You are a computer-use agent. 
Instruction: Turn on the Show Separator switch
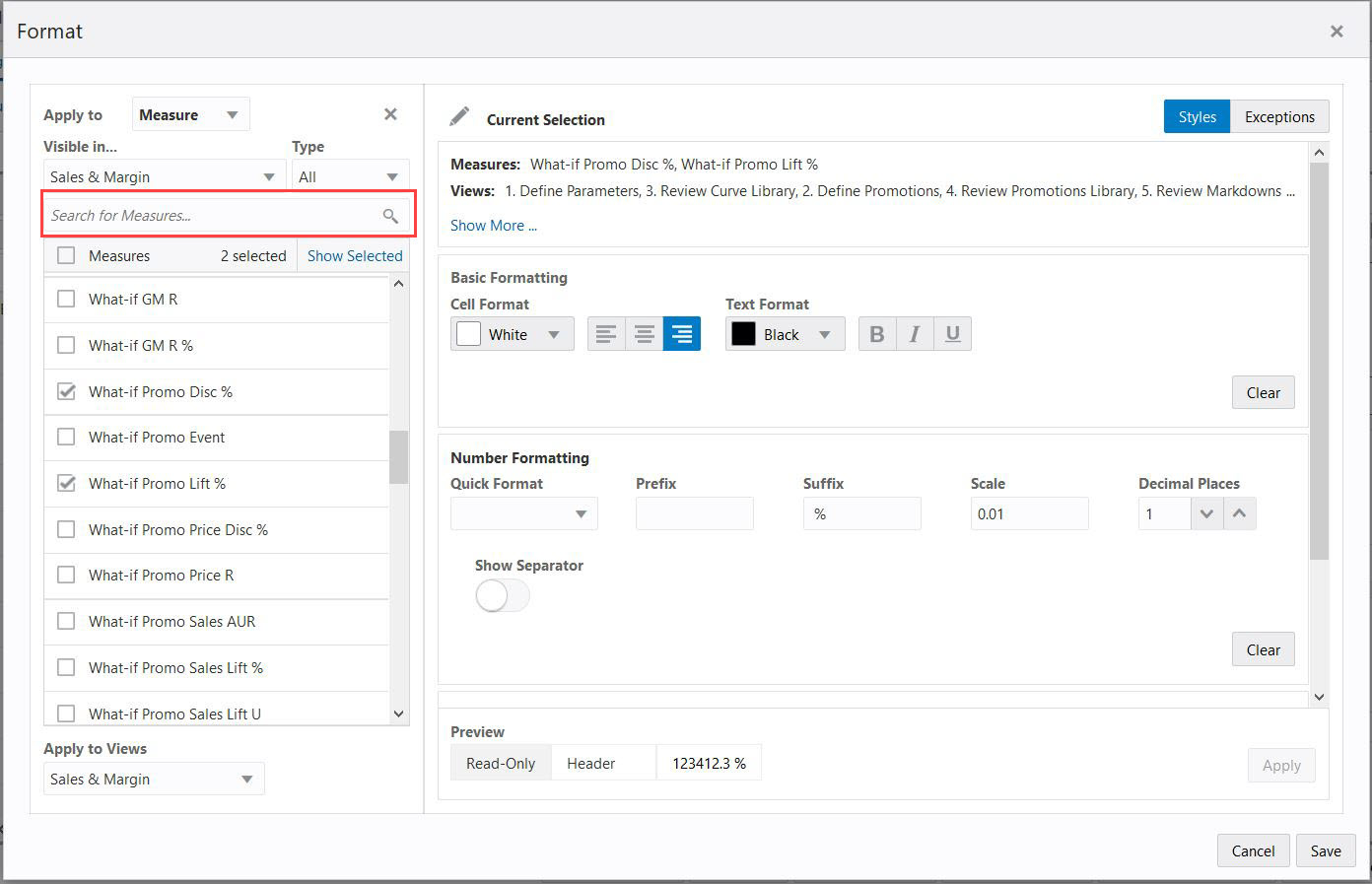point(503,595)
